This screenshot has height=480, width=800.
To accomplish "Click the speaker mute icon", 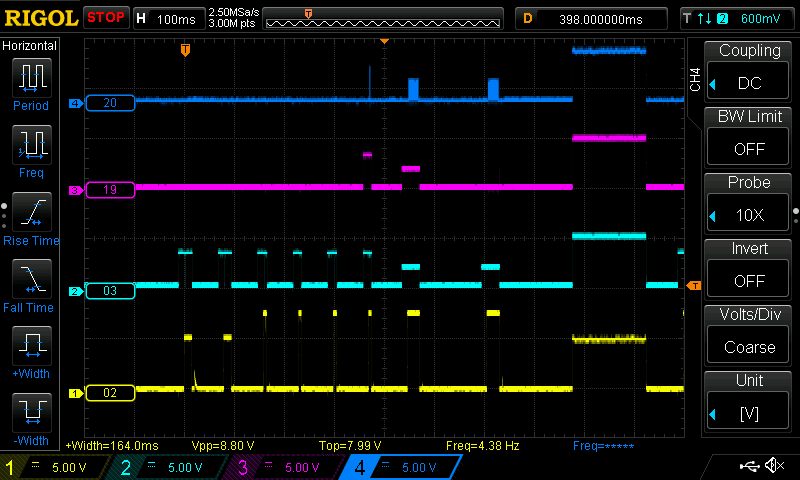I will (x=773, y=466).
